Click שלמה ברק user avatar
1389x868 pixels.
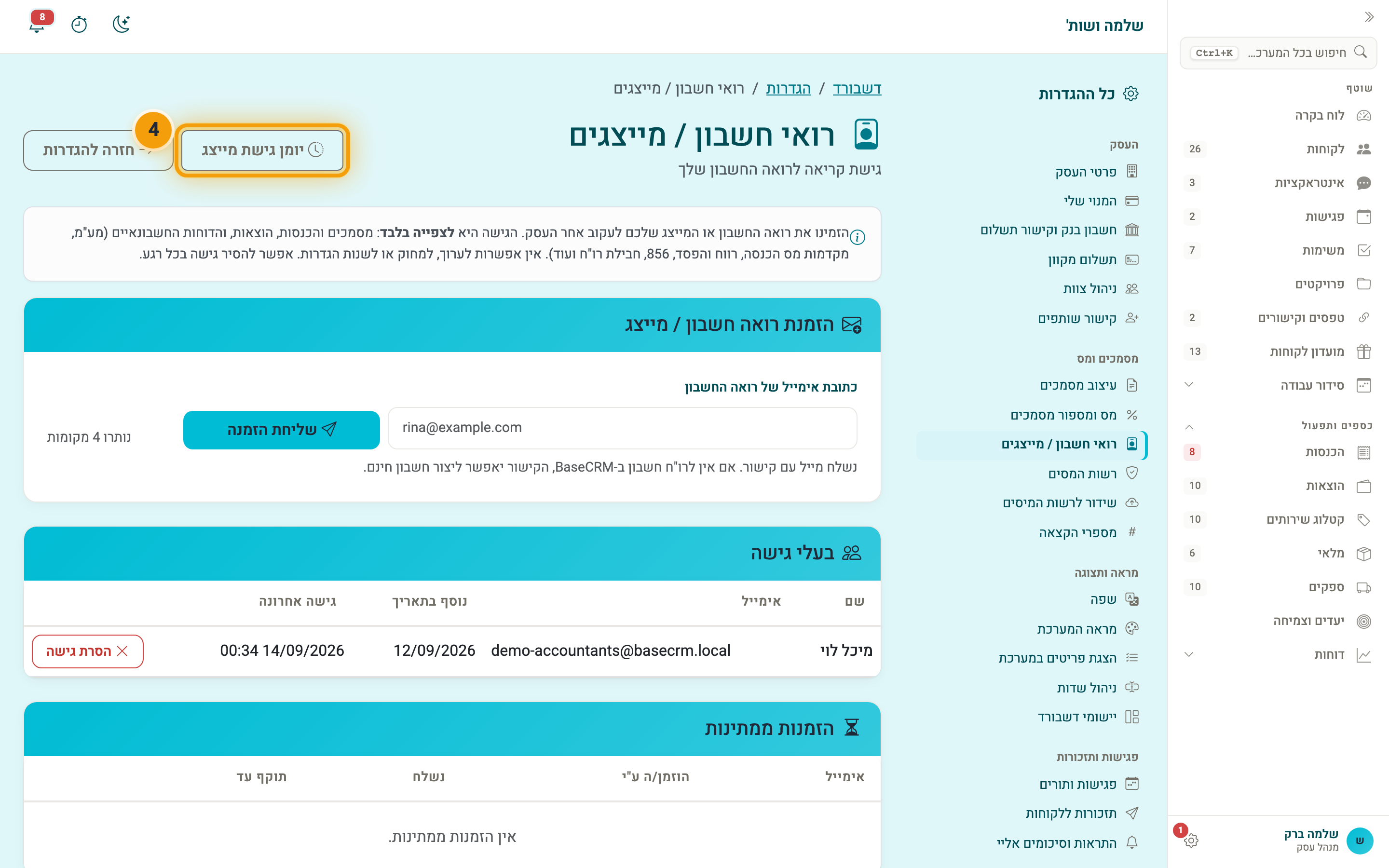click(1360, 841)
